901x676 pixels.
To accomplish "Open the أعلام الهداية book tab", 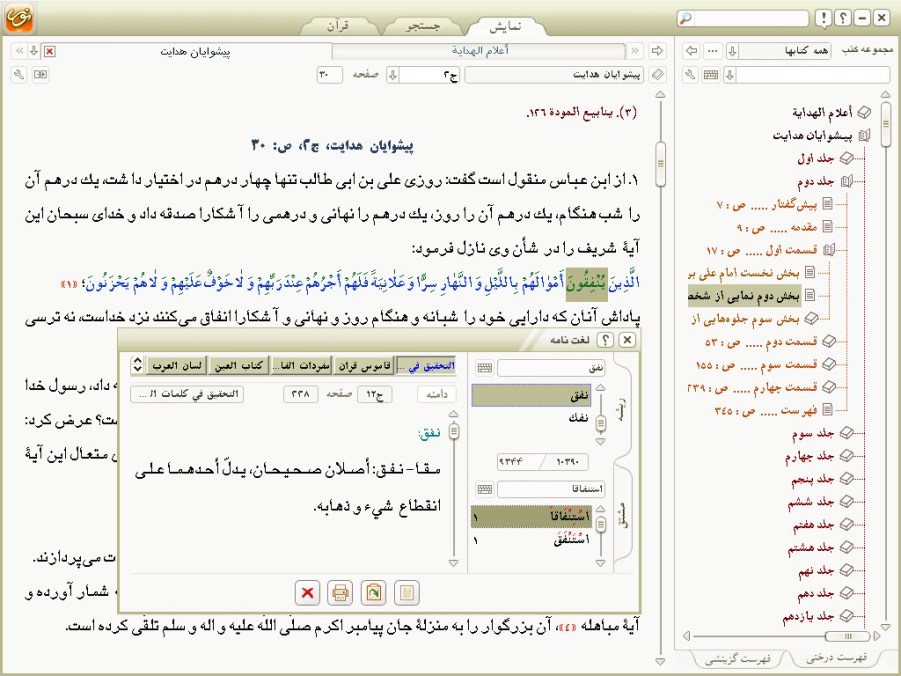I will click(479, 51).
